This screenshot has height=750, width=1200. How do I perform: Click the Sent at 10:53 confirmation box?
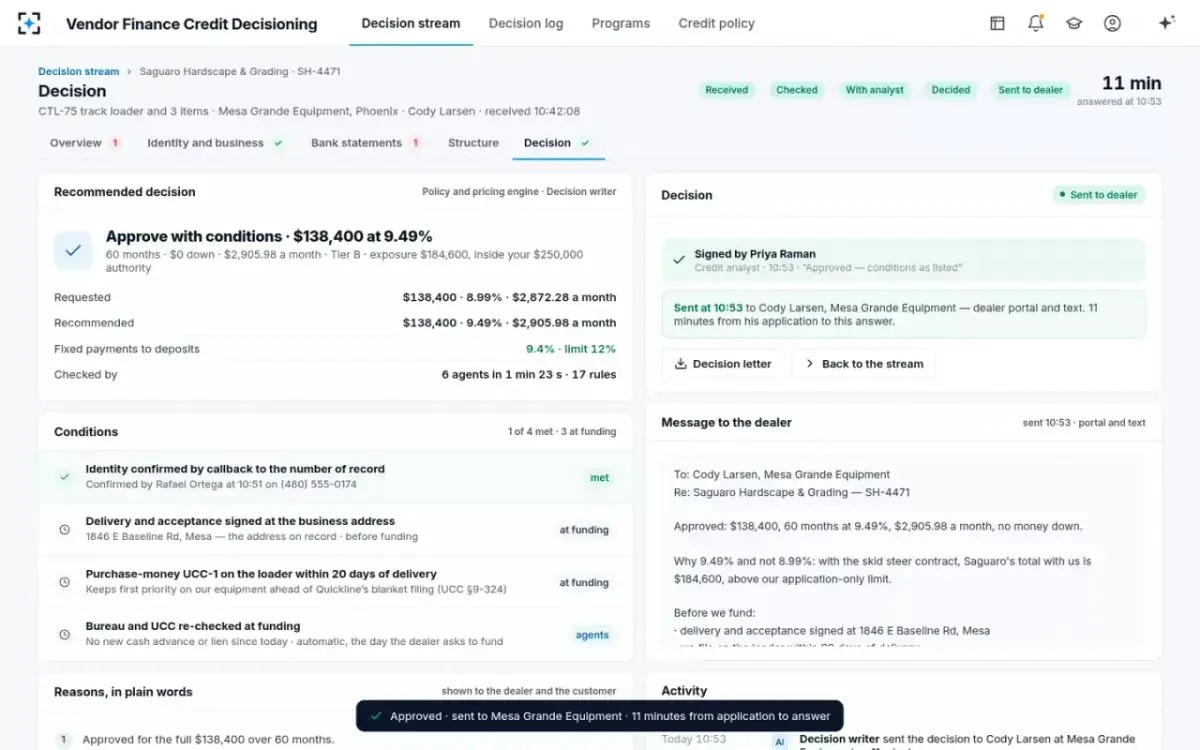click(904, 314)
